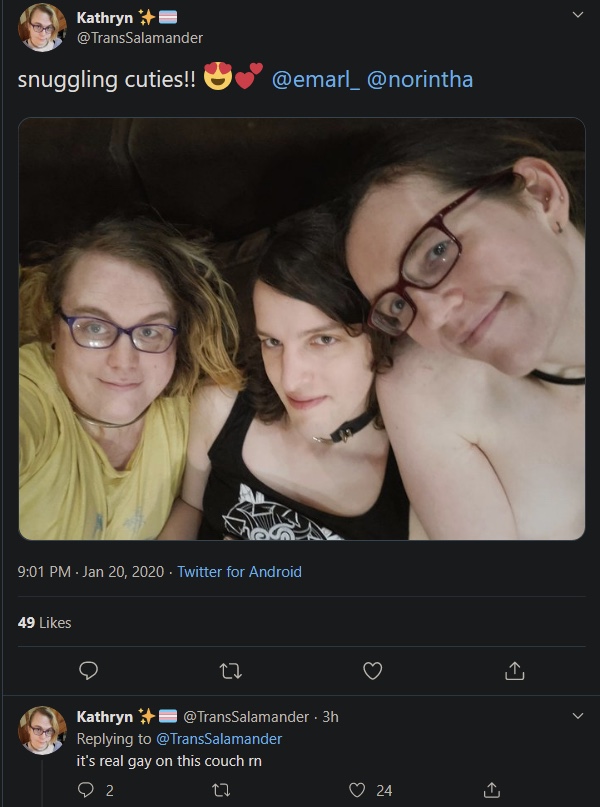
Task: Click Kathryn's avatar on the reply tweet
Action: [42, 730]
